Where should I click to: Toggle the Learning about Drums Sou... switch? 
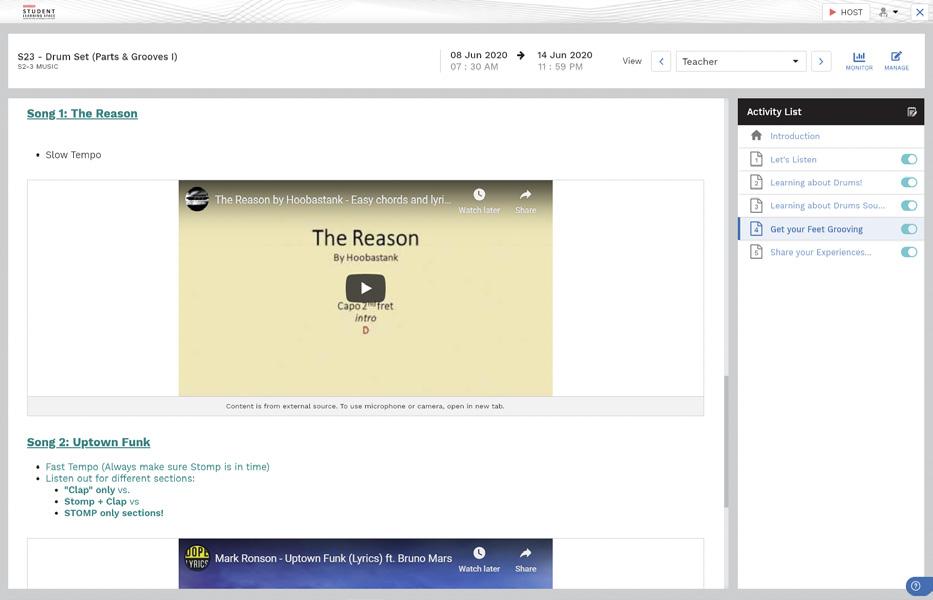pos(909,205)
